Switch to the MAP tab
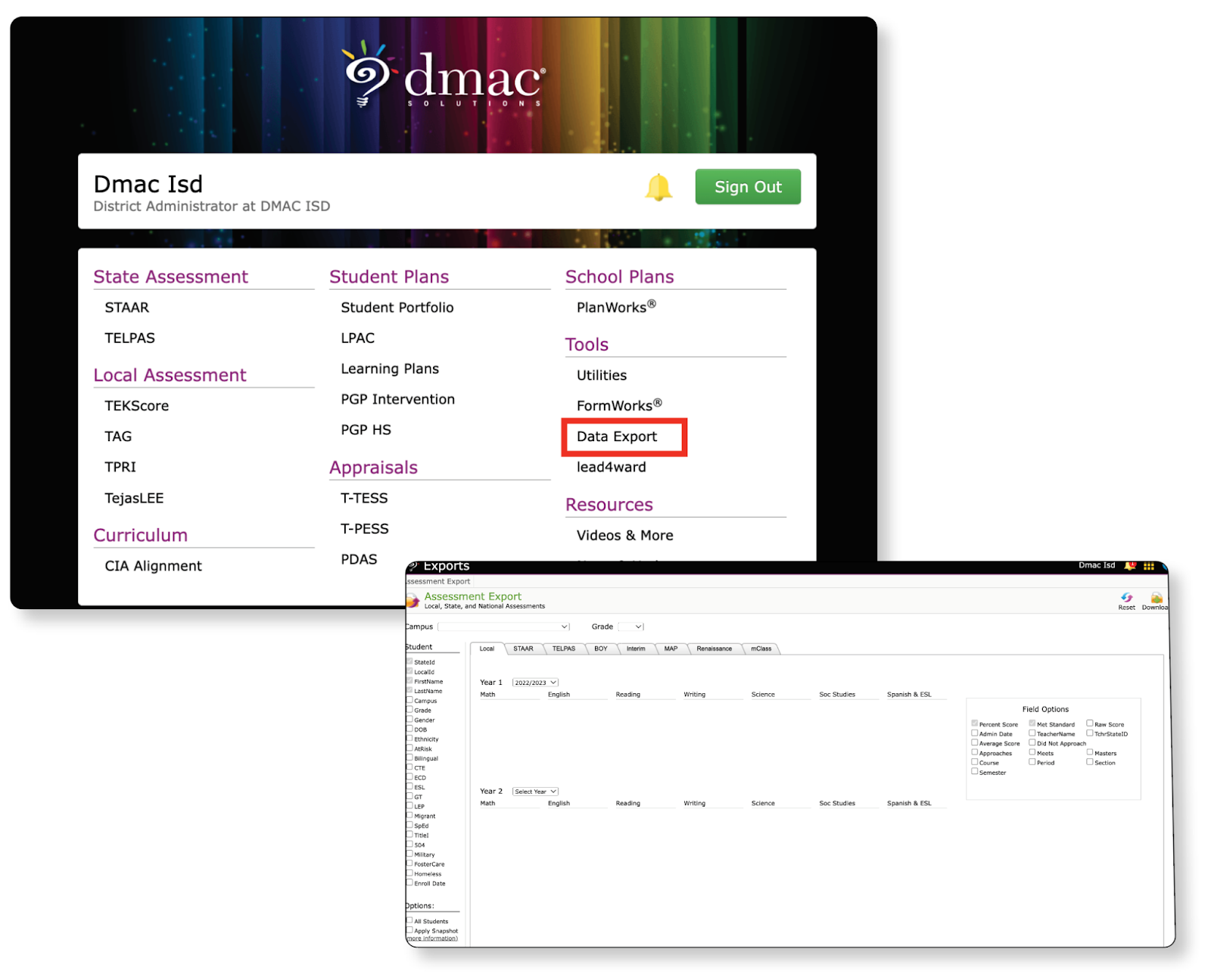The height and width of the screenshot is (980, 1211). click(x=671, y=649)
